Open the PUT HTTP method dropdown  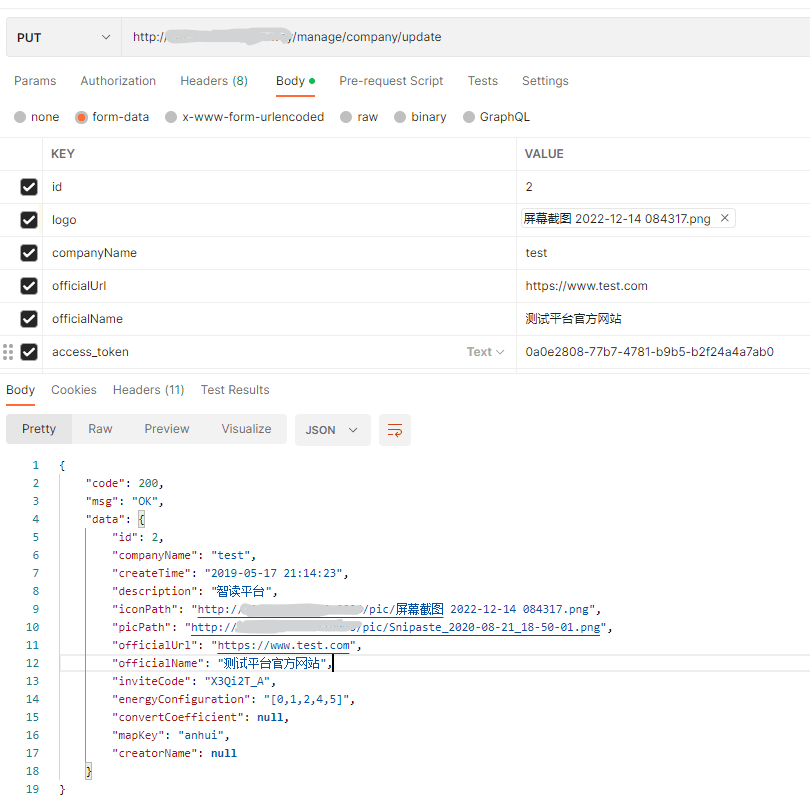[64, 37]
